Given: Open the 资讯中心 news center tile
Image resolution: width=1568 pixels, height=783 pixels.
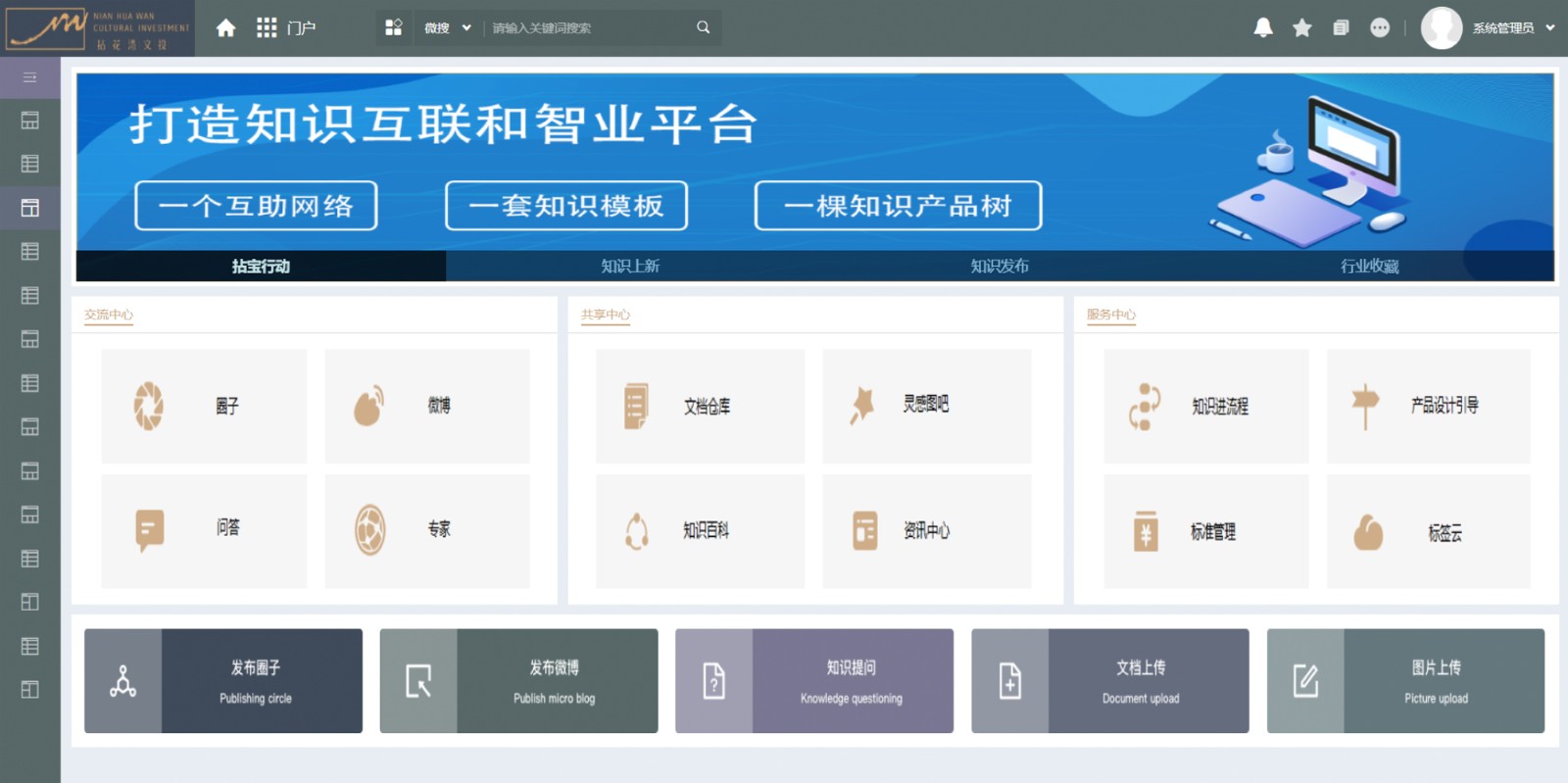Looking at the screenshot, I should click(x=927, y=531).
